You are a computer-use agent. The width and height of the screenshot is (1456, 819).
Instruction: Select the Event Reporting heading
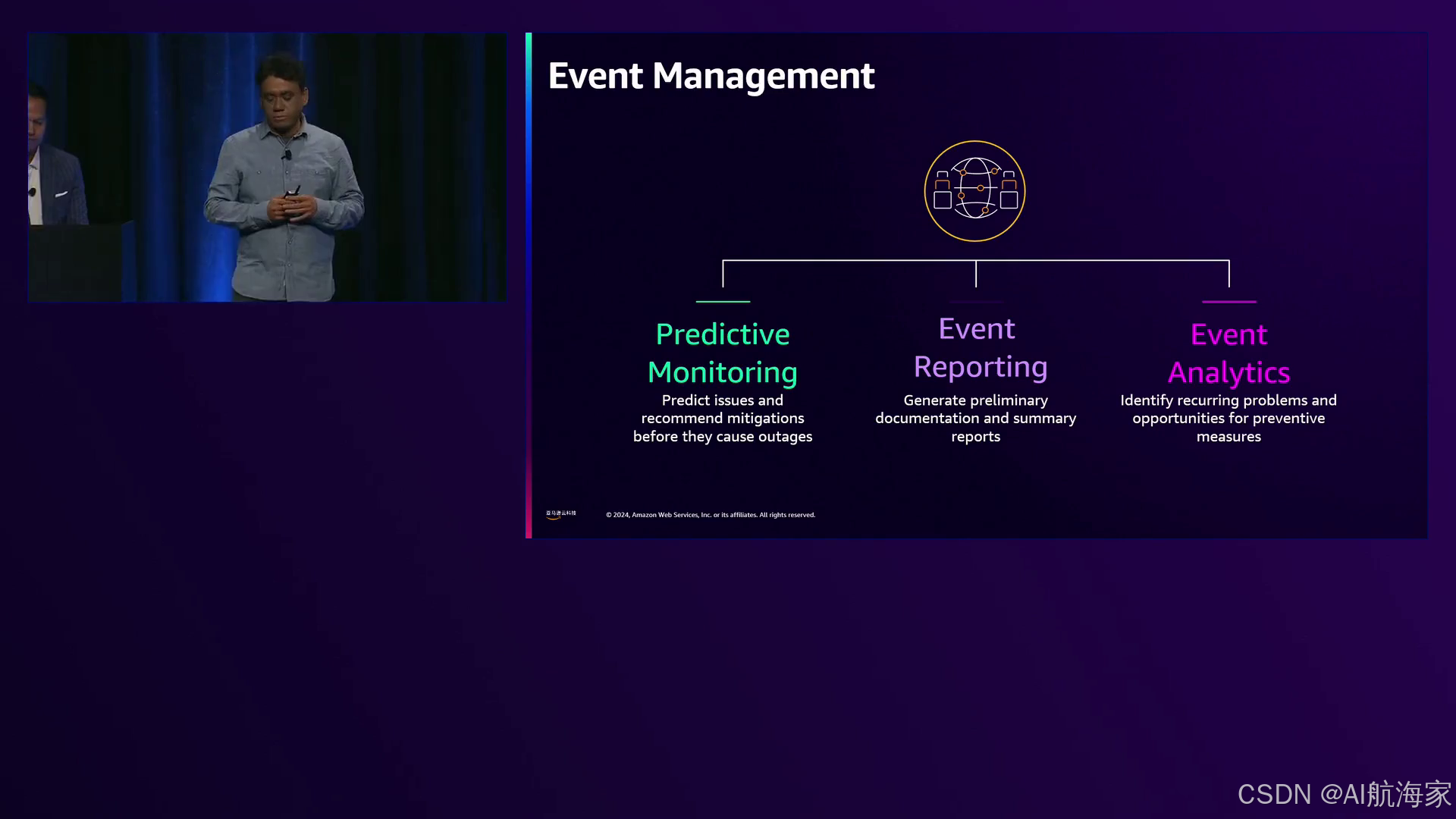pos(979,348)
